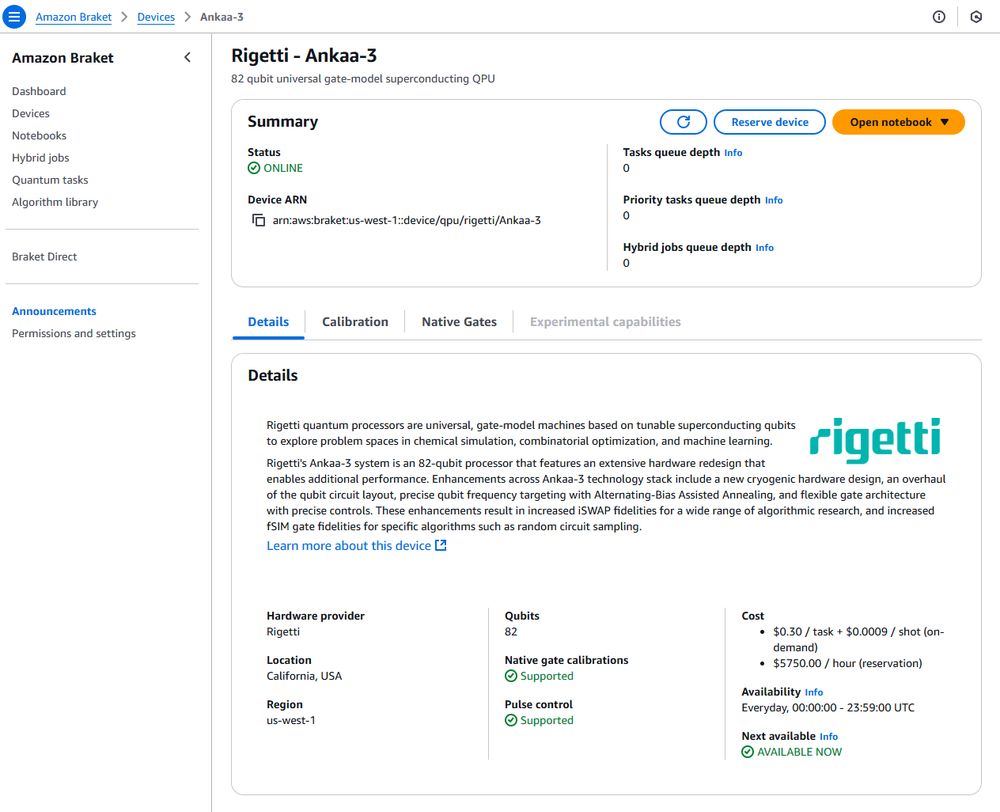Open Dashboard in the sidebar
Image resolution: width=1000 pixels, height=812 pixels.
[39, 91]
